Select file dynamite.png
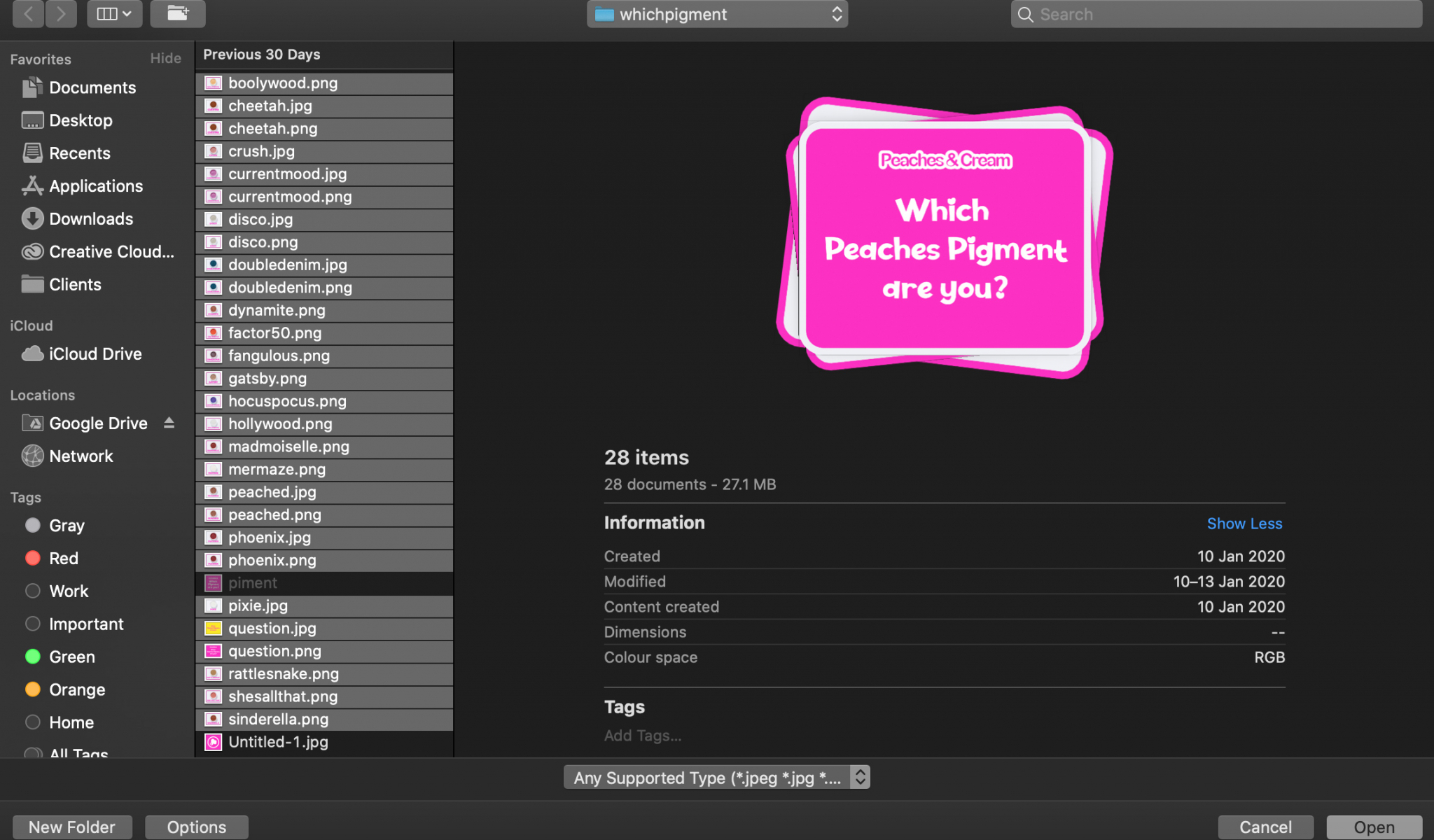 tap(324, 311)
